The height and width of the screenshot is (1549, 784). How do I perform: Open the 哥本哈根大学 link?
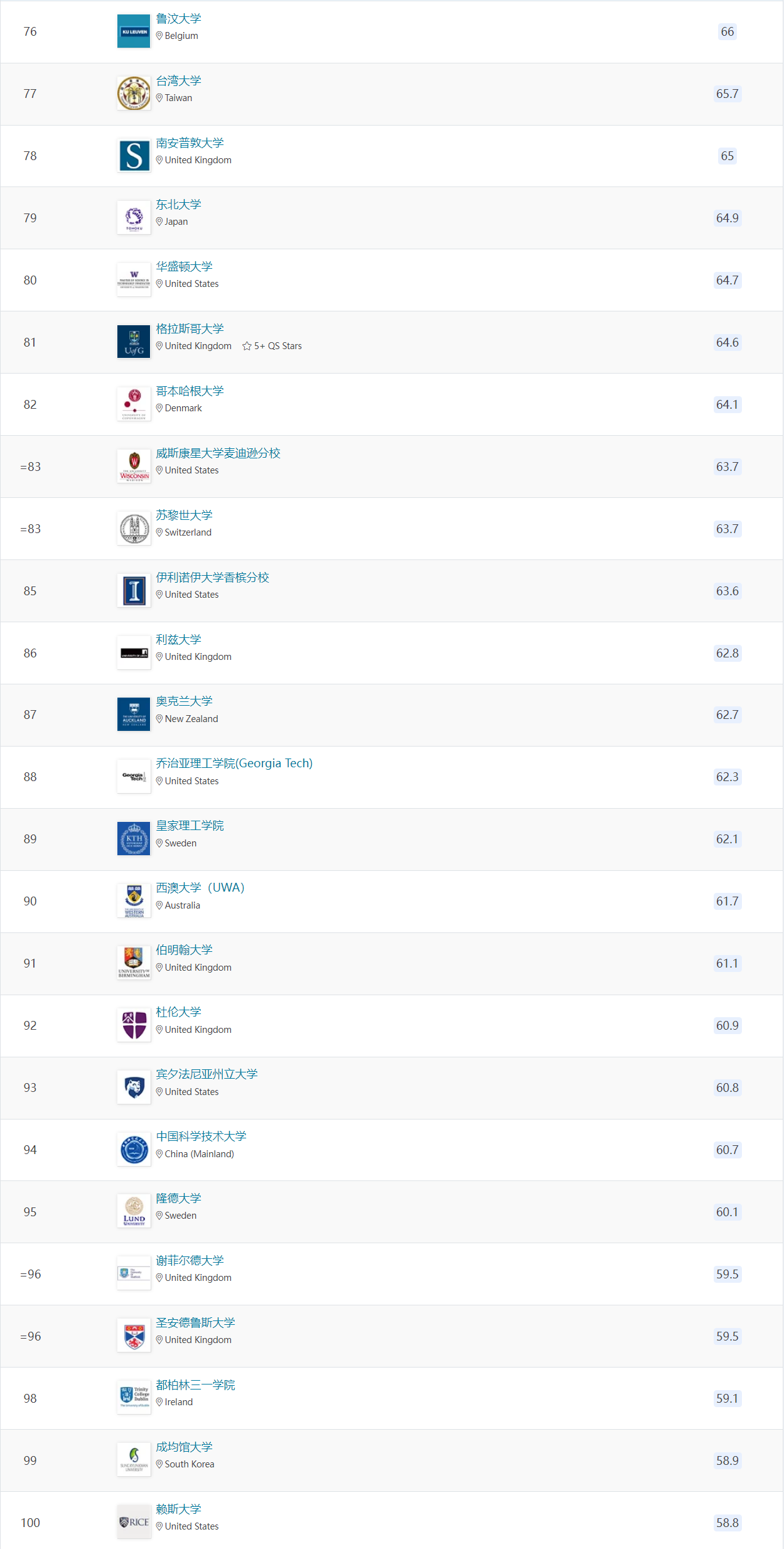(x=190, y=391)
